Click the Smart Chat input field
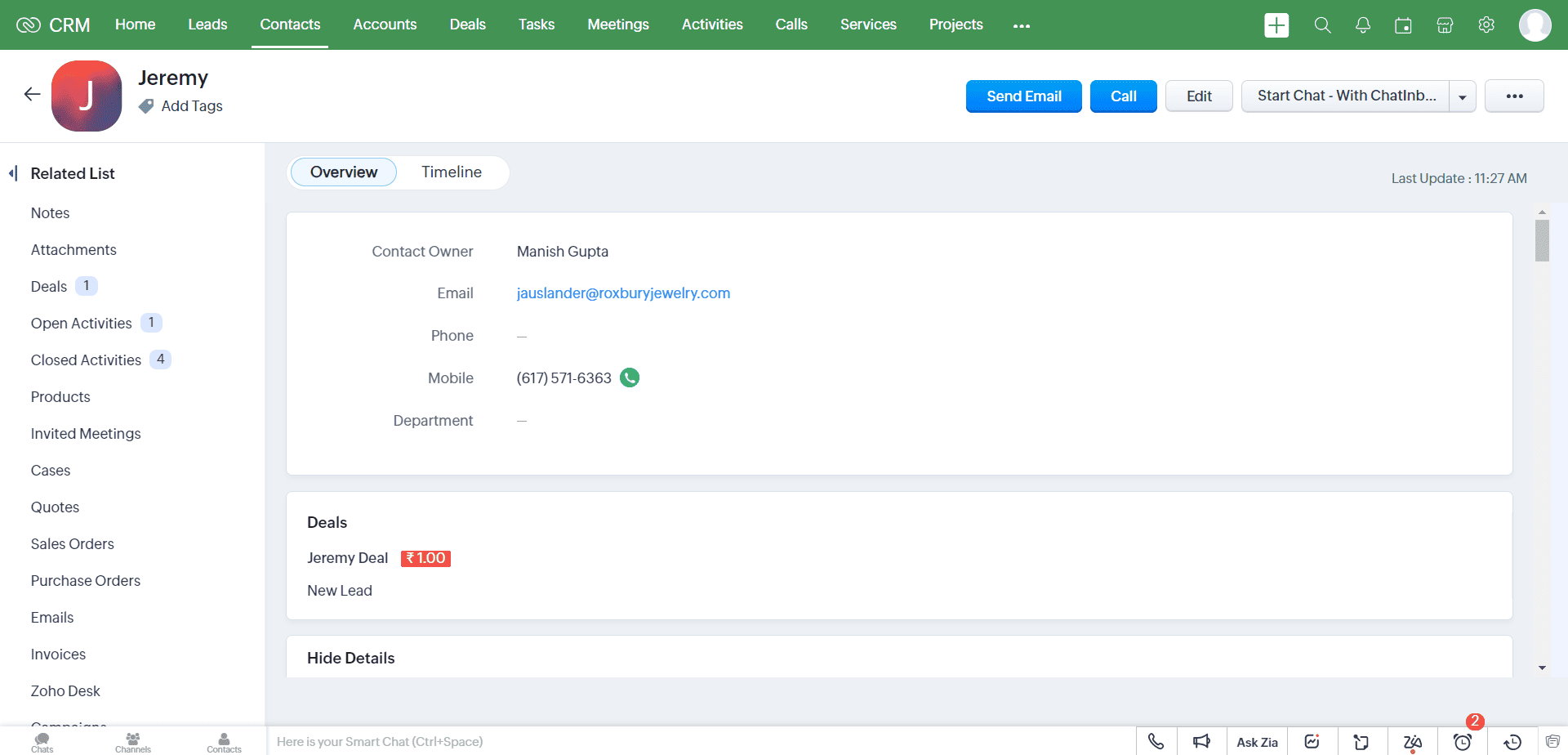The width and height of the screenshot is (1568, 755). pos(702,742)
